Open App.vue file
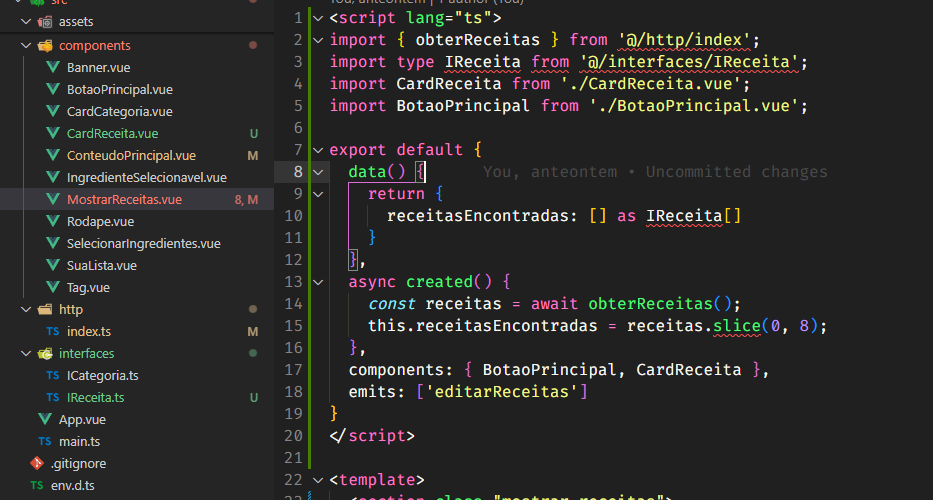Screen dimensions: 933x500 [82, 420]
